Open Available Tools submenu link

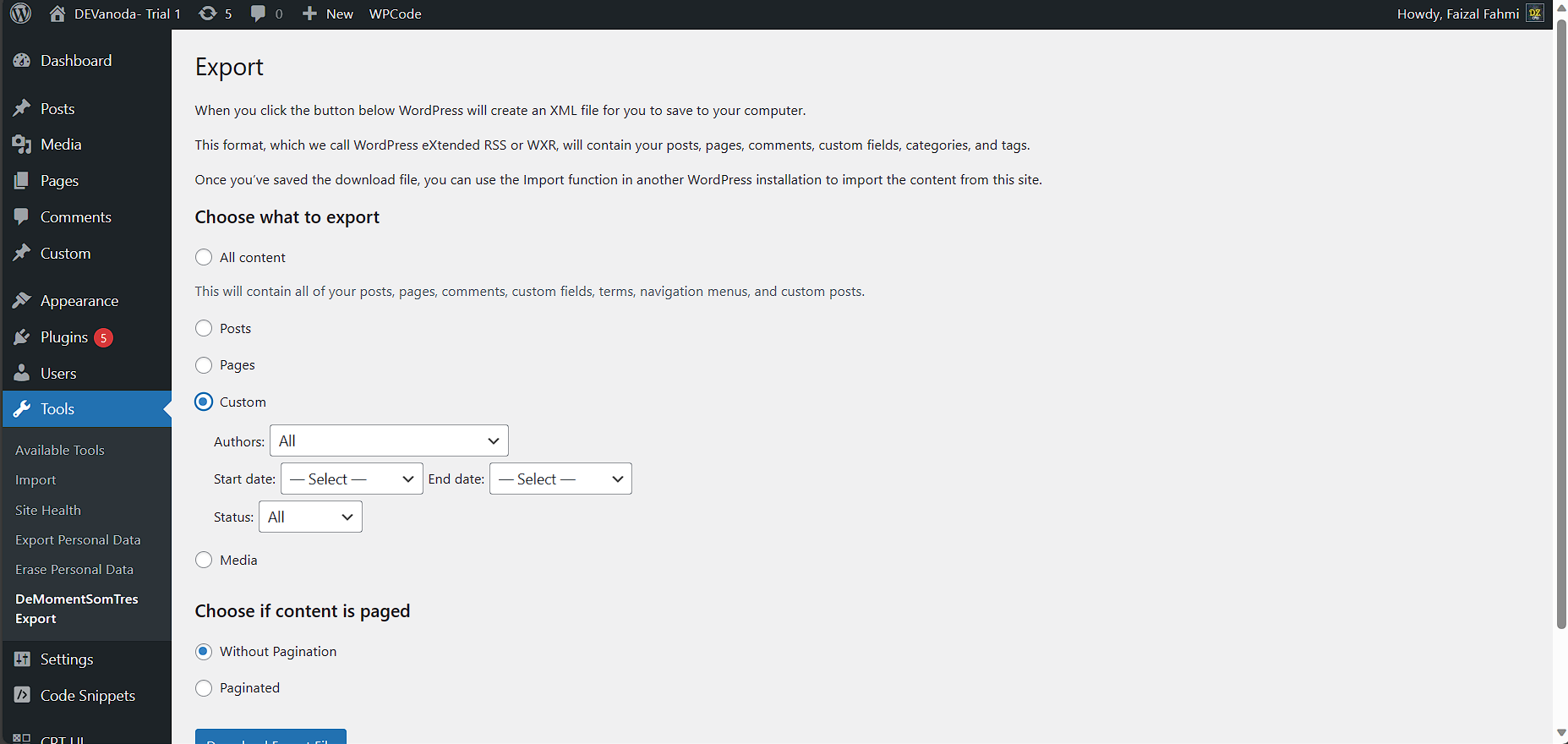tap(60, 451)
